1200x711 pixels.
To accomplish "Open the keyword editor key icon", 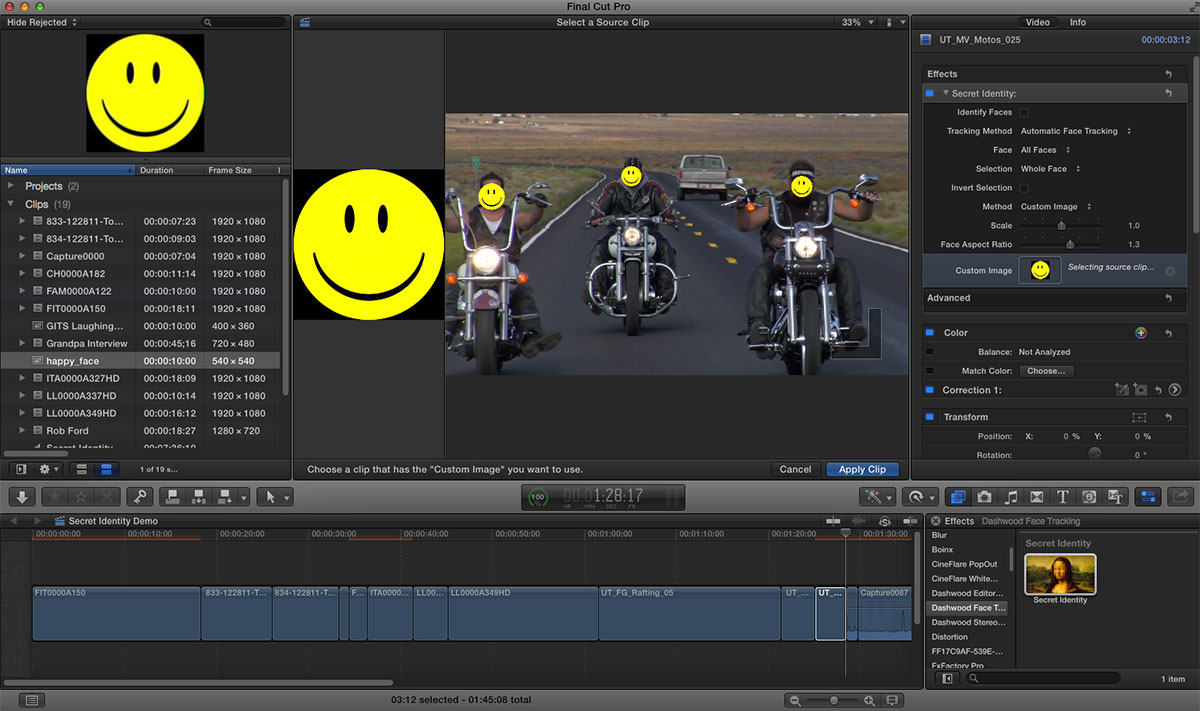I will 140,497.
